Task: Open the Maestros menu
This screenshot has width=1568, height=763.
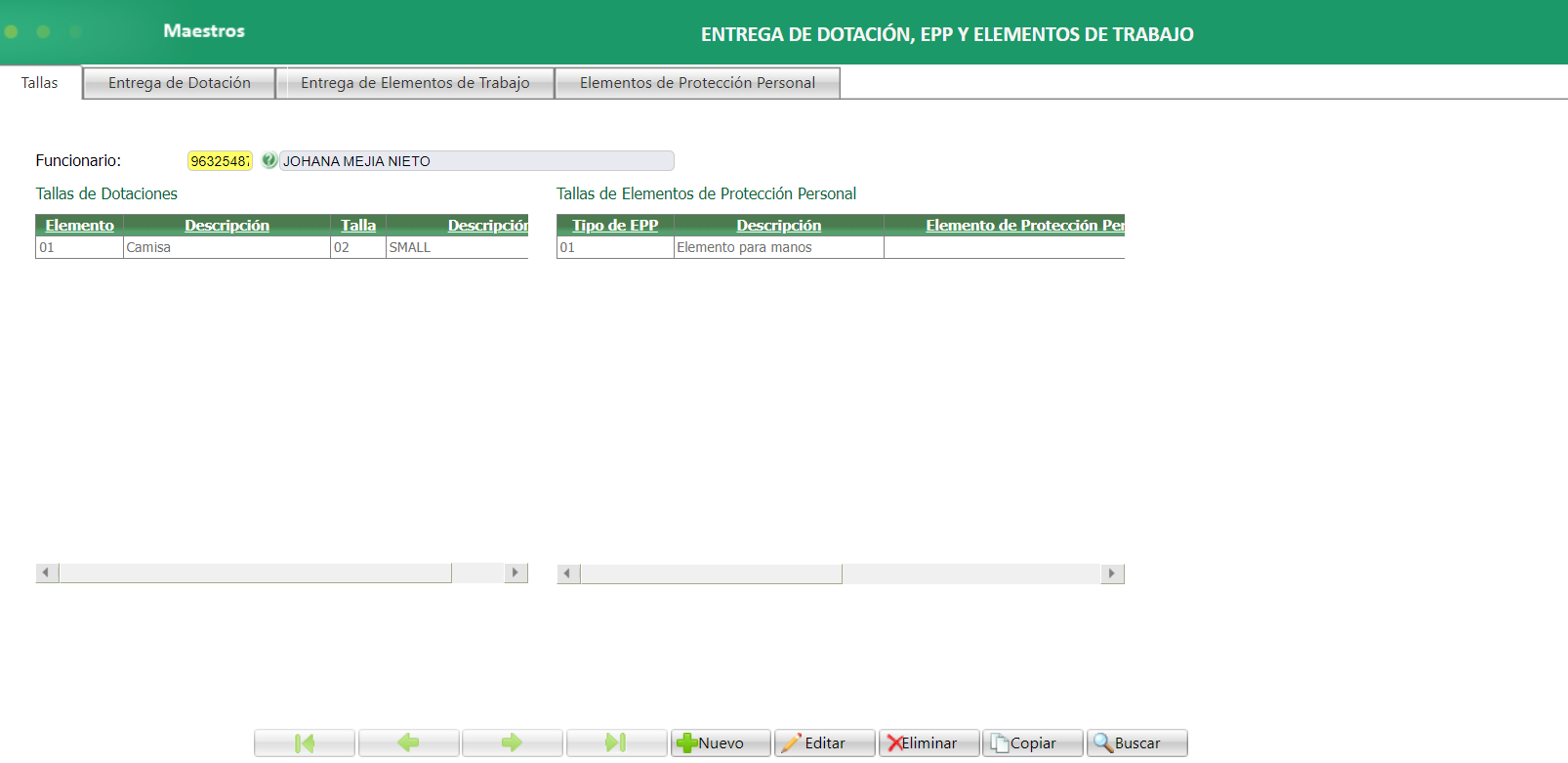Action: [x=204, y=31]
